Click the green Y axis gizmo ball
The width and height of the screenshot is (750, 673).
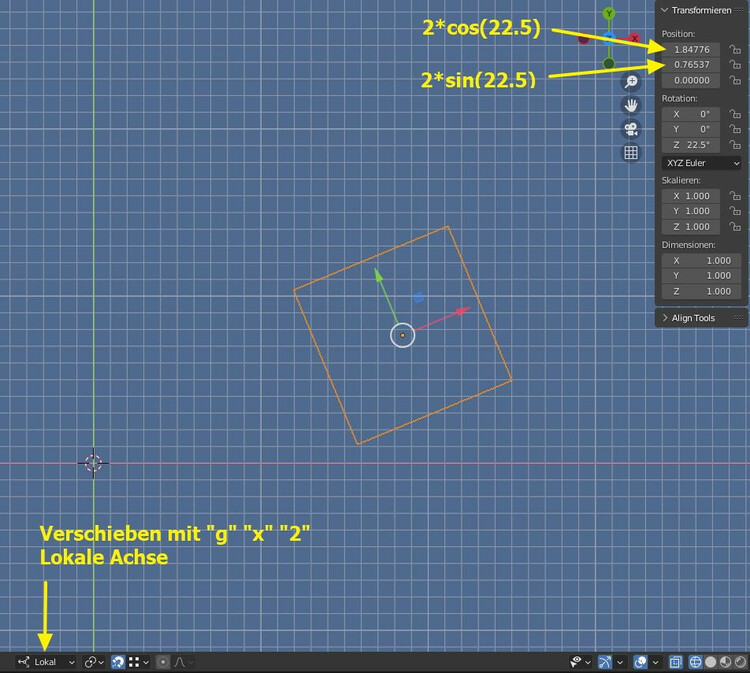609,14
